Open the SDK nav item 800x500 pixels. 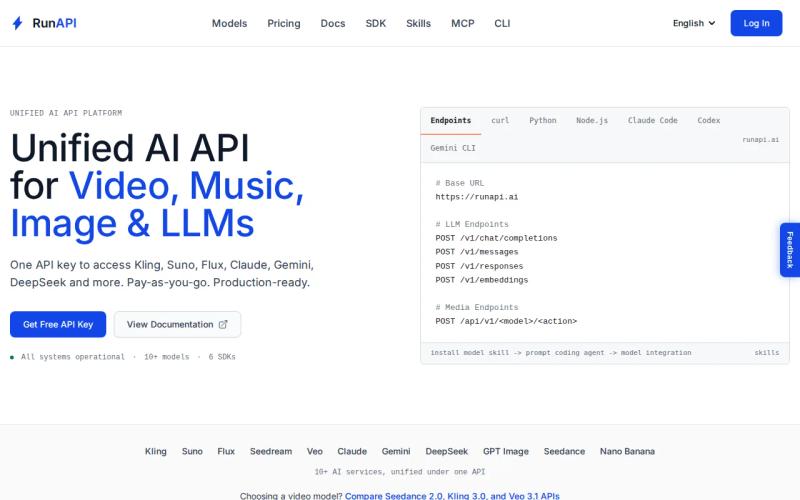tap(376, 23)
